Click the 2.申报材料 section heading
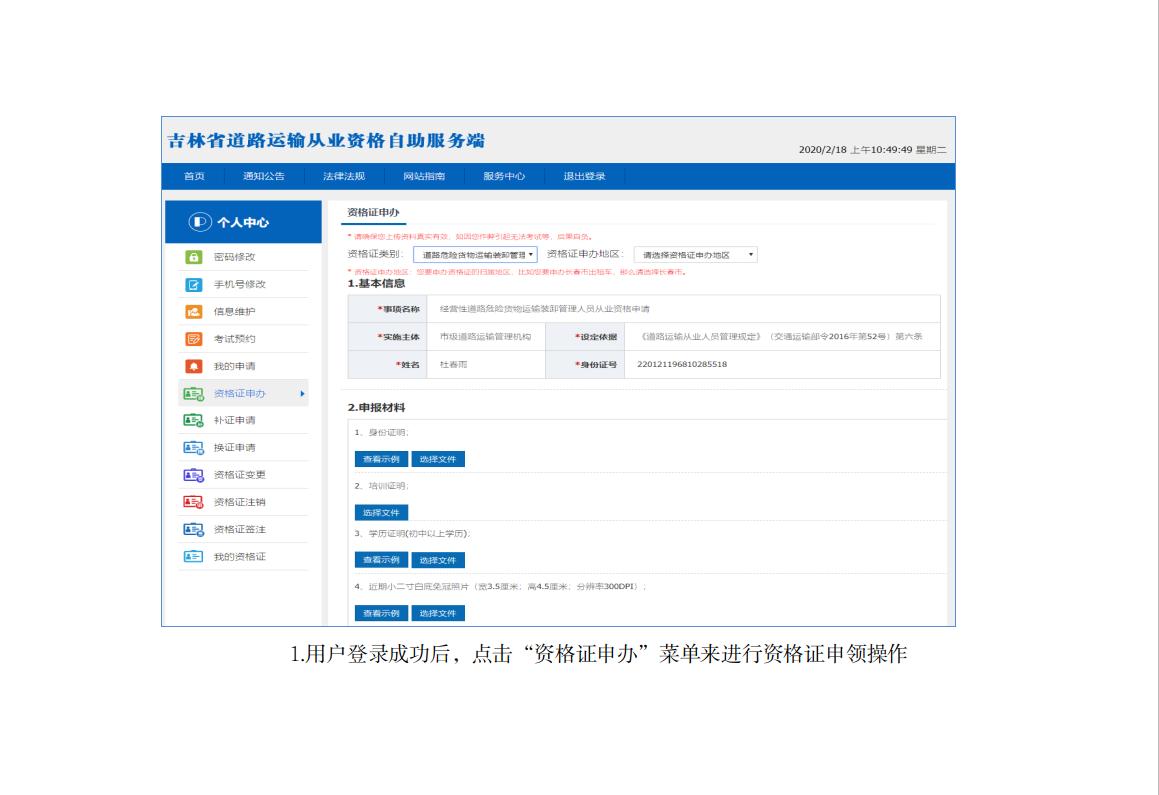 [x=376, y=408]
